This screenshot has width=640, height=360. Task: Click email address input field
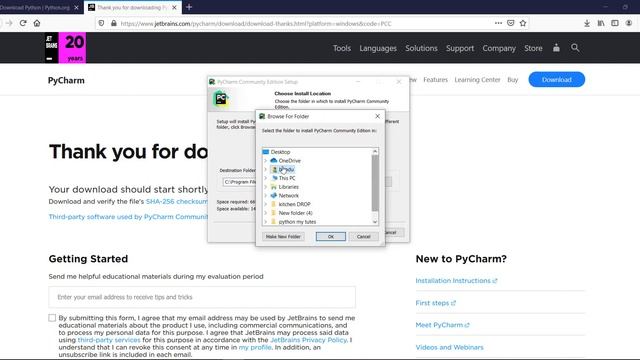pos(202,297)
